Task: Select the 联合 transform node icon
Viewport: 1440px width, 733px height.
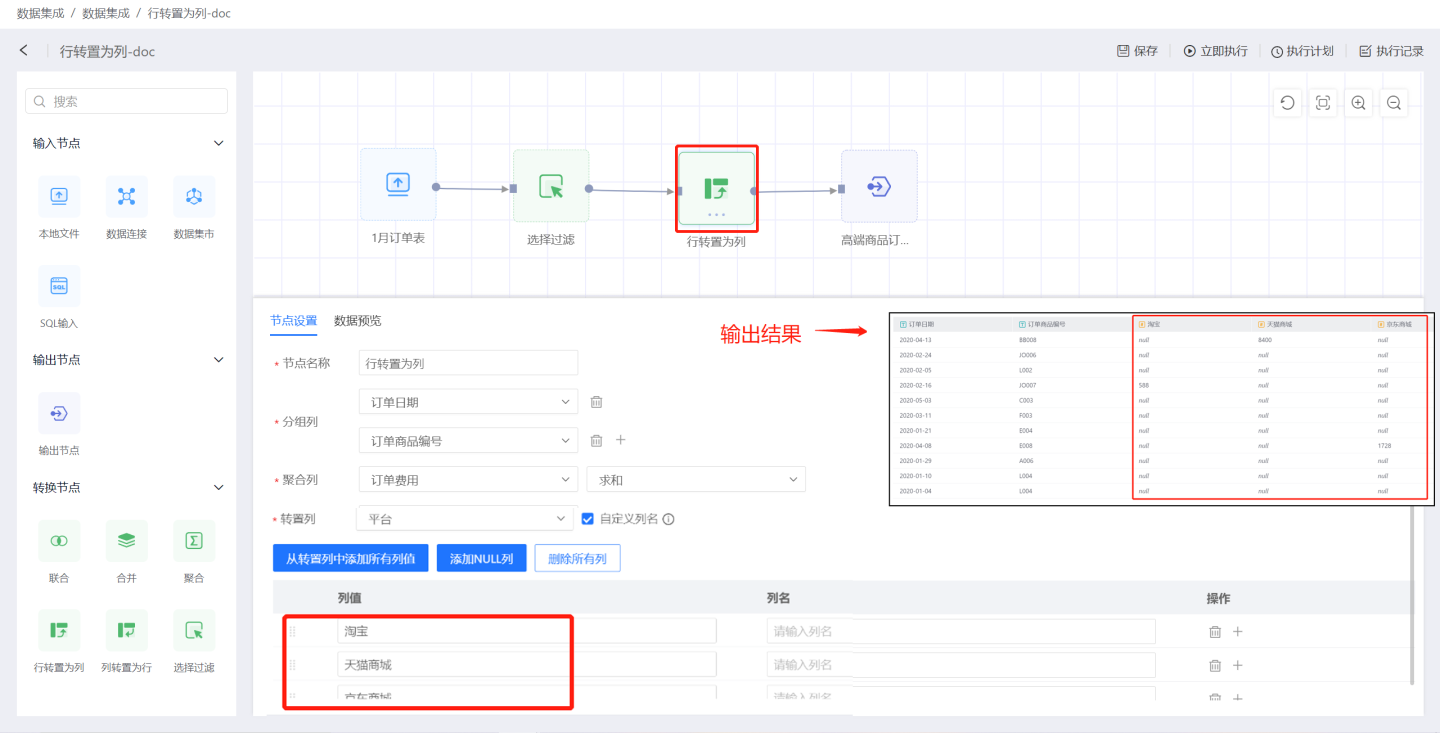Action: pos(59,541)
